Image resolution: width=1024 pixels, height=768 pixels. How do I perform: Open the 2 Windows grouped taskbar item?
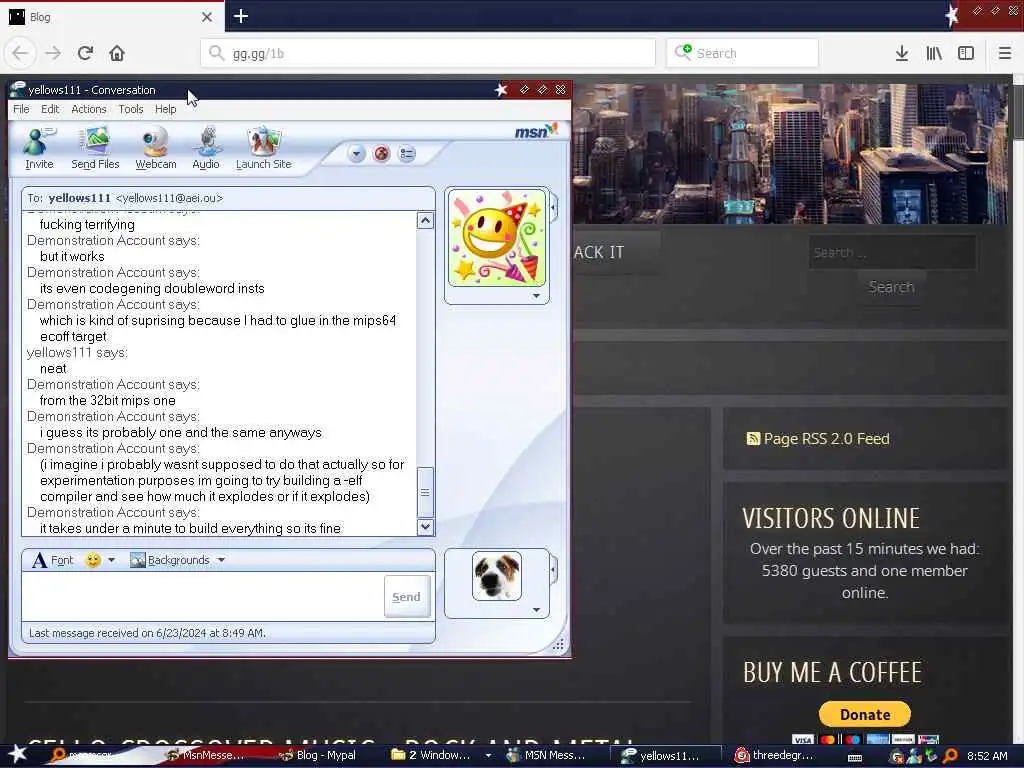(x=439, y=756)
